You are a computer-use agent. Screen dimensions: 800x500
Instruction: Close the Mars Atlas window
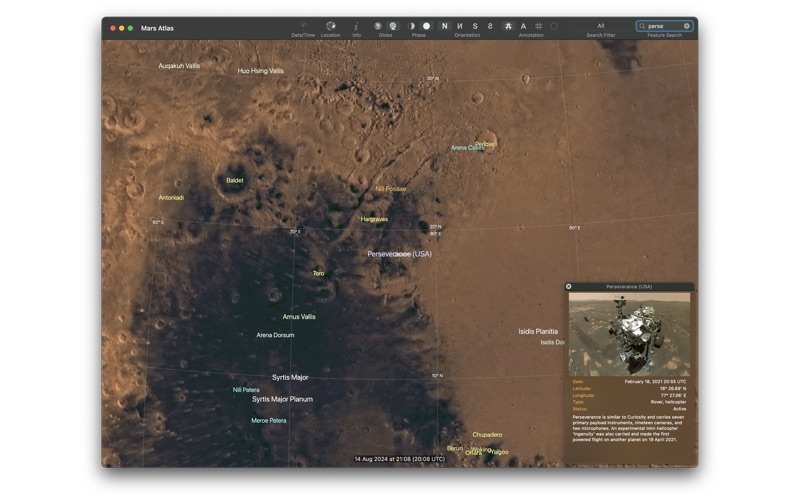click(113, 28)
